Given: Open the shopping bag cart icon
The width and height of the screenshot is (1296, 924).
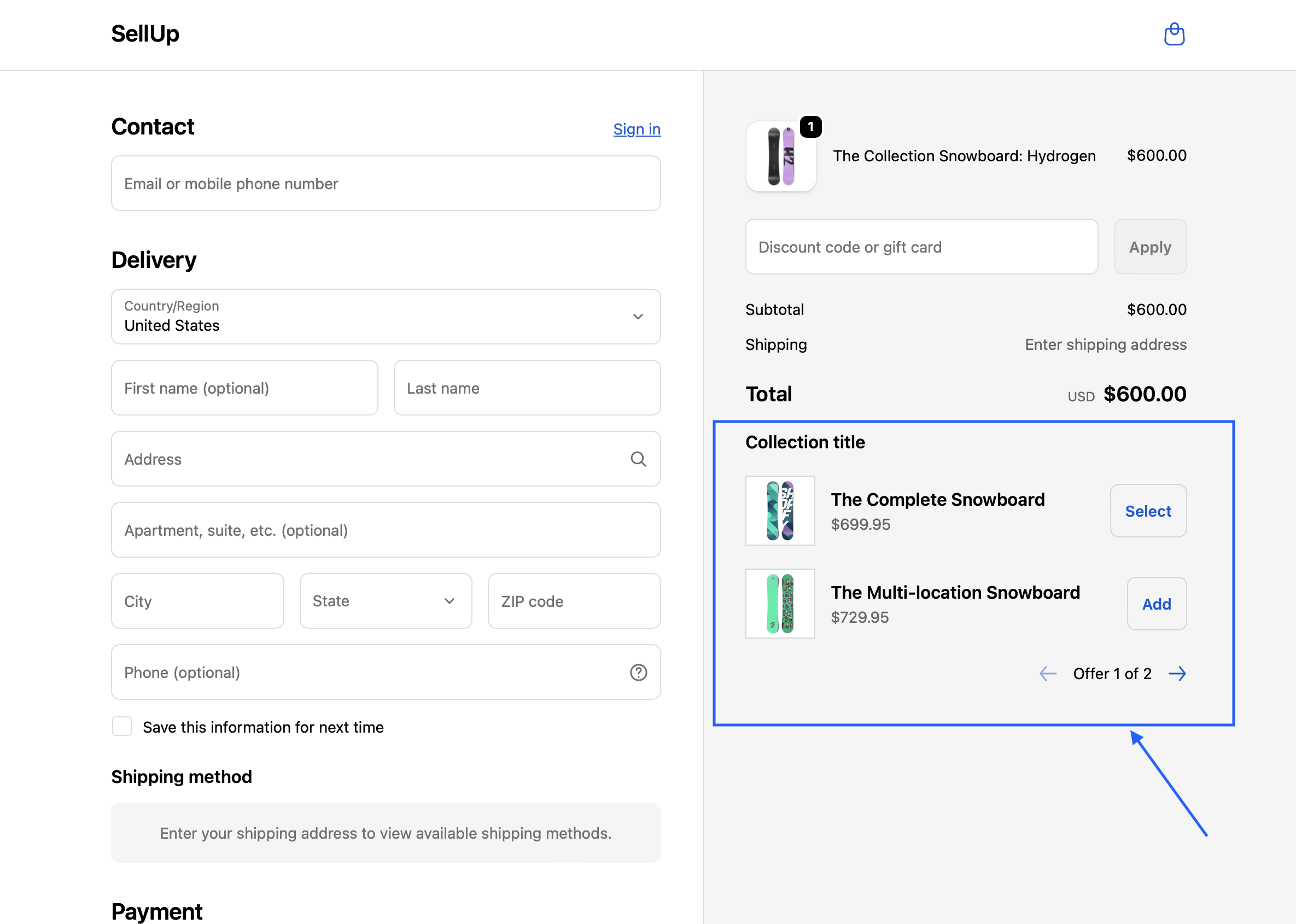Looking at the screenshot, I should point(1174,34).
